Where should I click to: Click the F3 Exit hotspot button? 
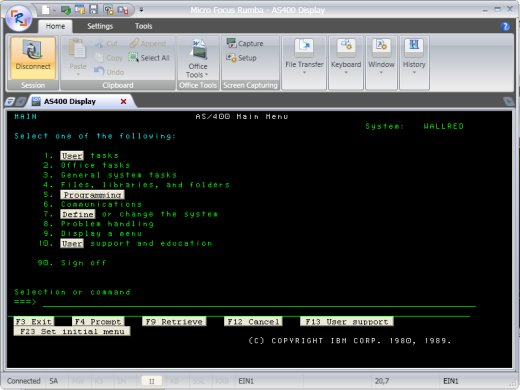coord(34,322)
